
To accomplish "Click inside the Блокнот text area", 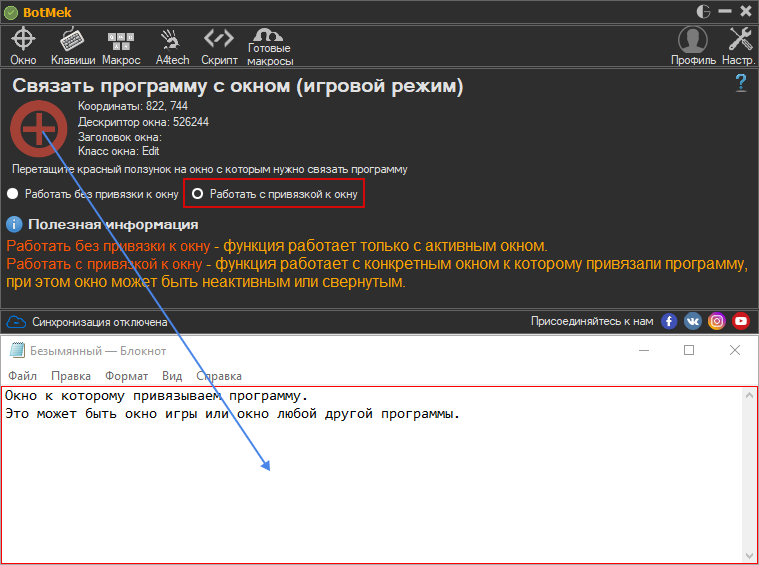I will 372,475.
